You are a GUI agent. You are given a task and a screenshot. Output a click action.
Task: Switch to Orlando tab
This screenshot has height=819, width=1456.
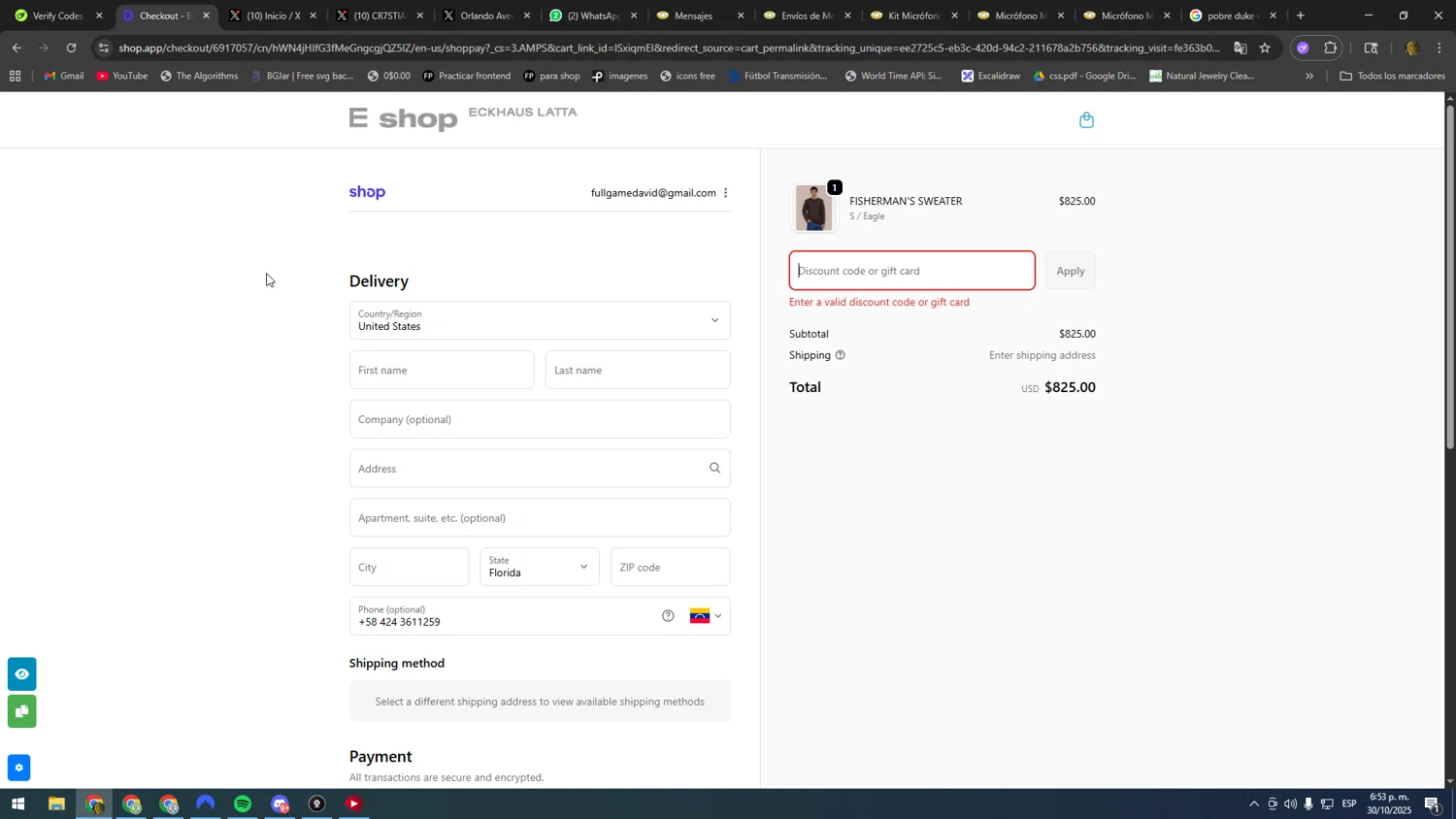[485, 16]
